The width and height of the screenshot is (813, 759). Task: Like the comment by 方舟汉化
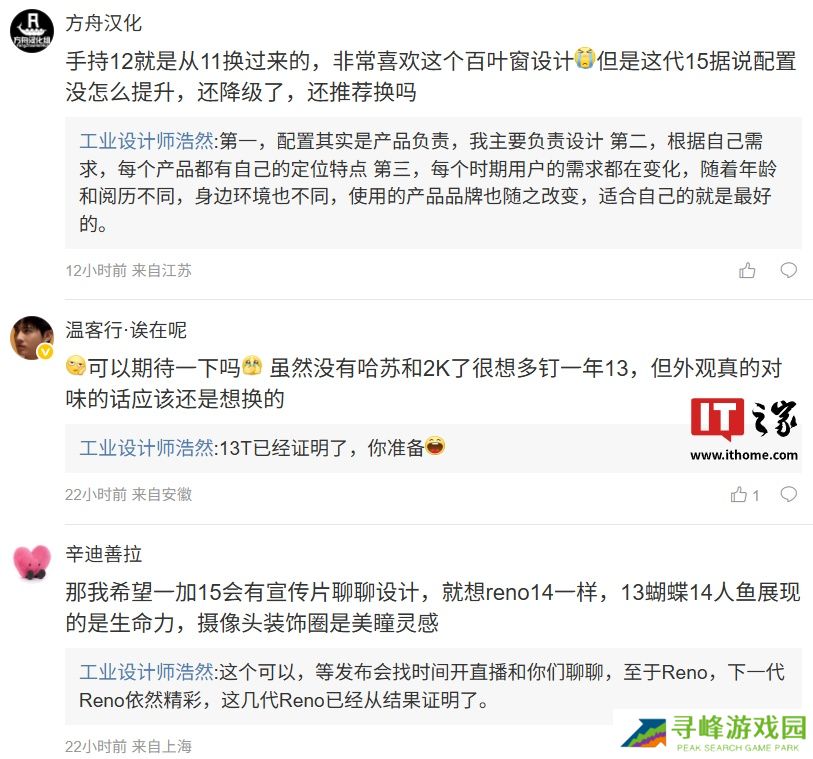click(x=747, y=270)
